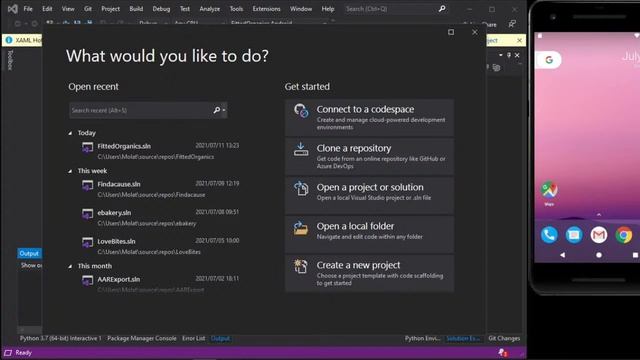Click the LoveBites solution file icon
Screen dimensions: 640x360
tap(87, 243)
